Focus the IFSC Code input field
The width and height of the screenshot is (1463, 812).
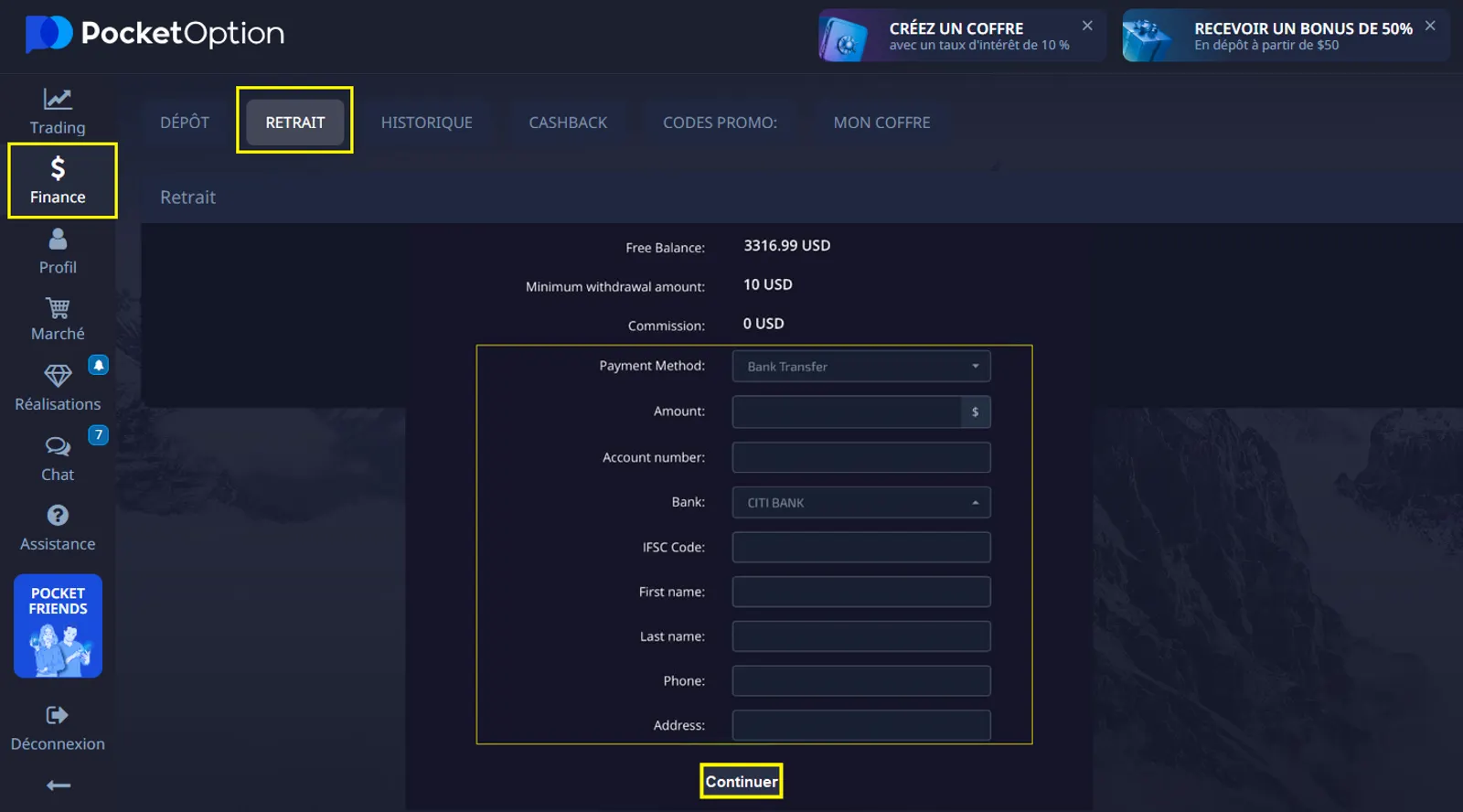[860, 548]
